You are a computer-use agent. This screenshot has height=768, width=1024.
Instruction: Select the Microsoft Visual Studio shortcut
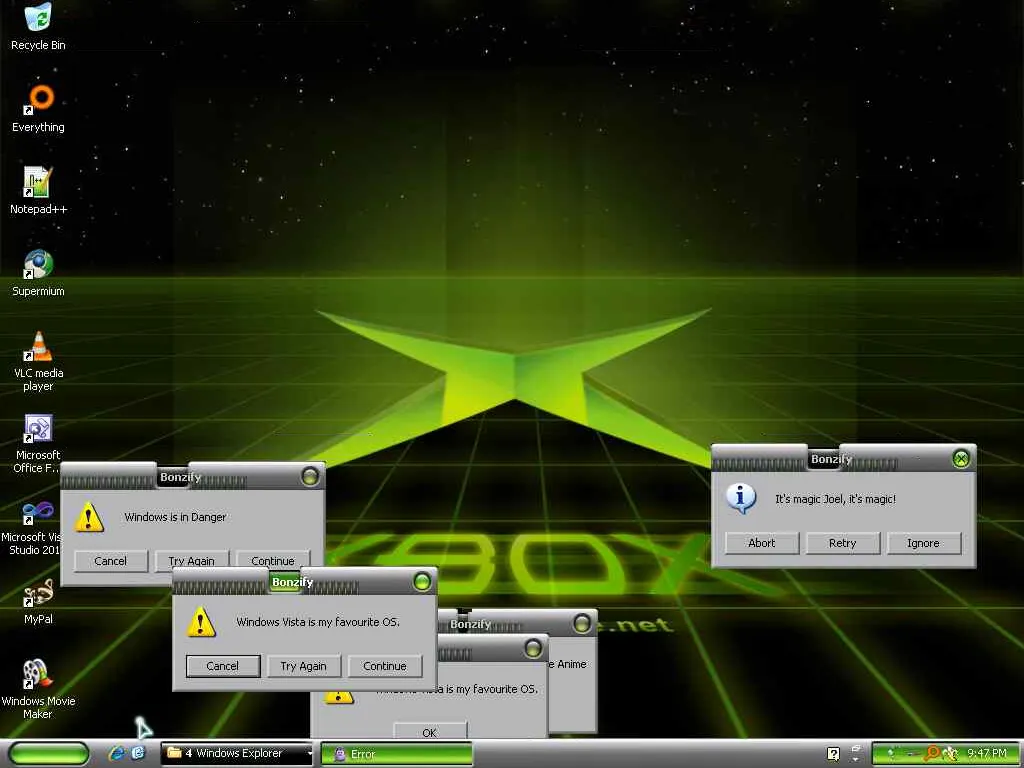click(x=31, y=529)
